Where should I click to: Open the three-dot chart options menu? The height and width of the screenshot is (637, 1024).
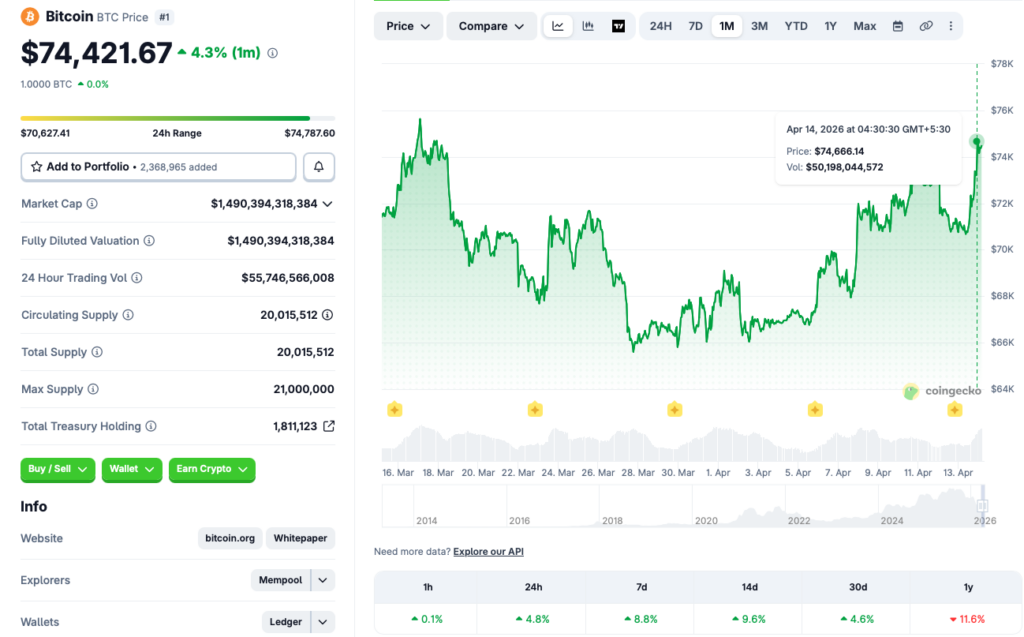[x=951, y=26]
